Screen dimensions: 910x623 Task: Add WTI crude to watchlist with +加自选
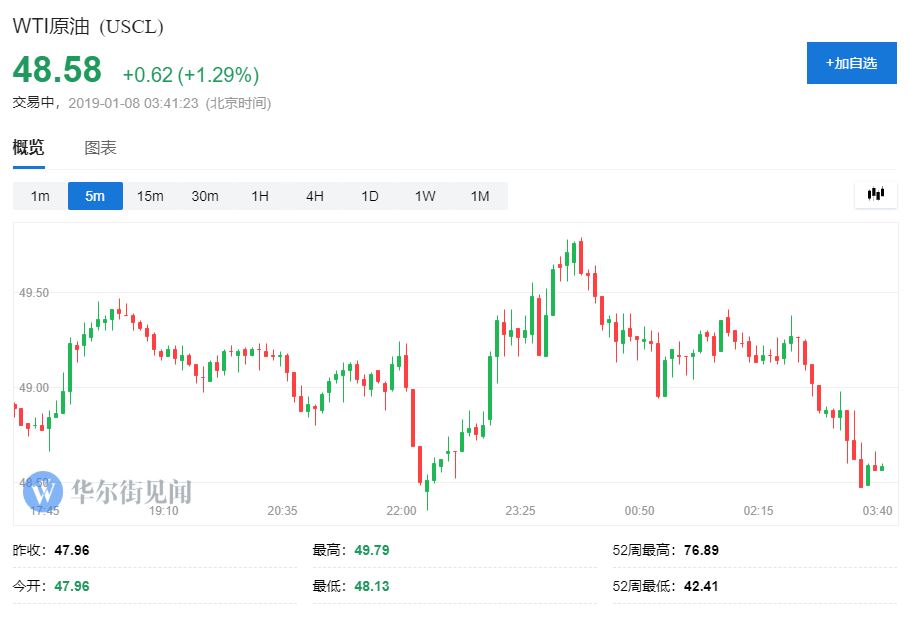[x=851, y=63]
